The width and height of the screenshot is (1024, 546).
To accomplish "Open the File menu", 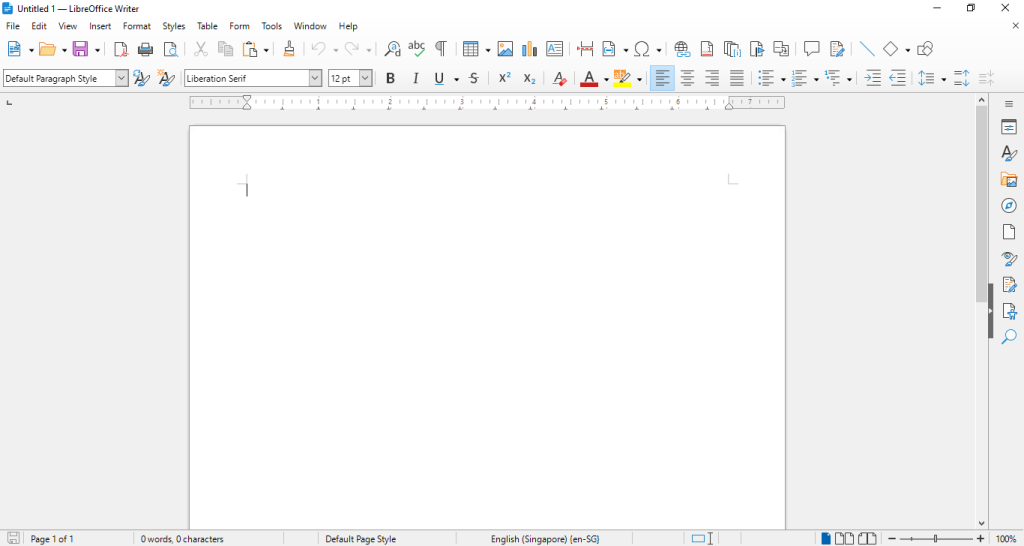I will click(13, 26).
